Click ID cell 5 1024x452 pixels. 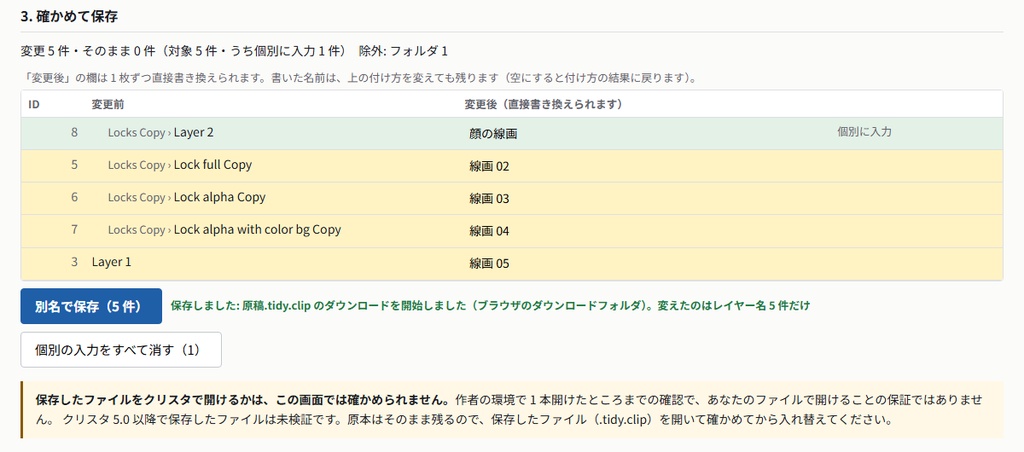click(x=74, y=165)
